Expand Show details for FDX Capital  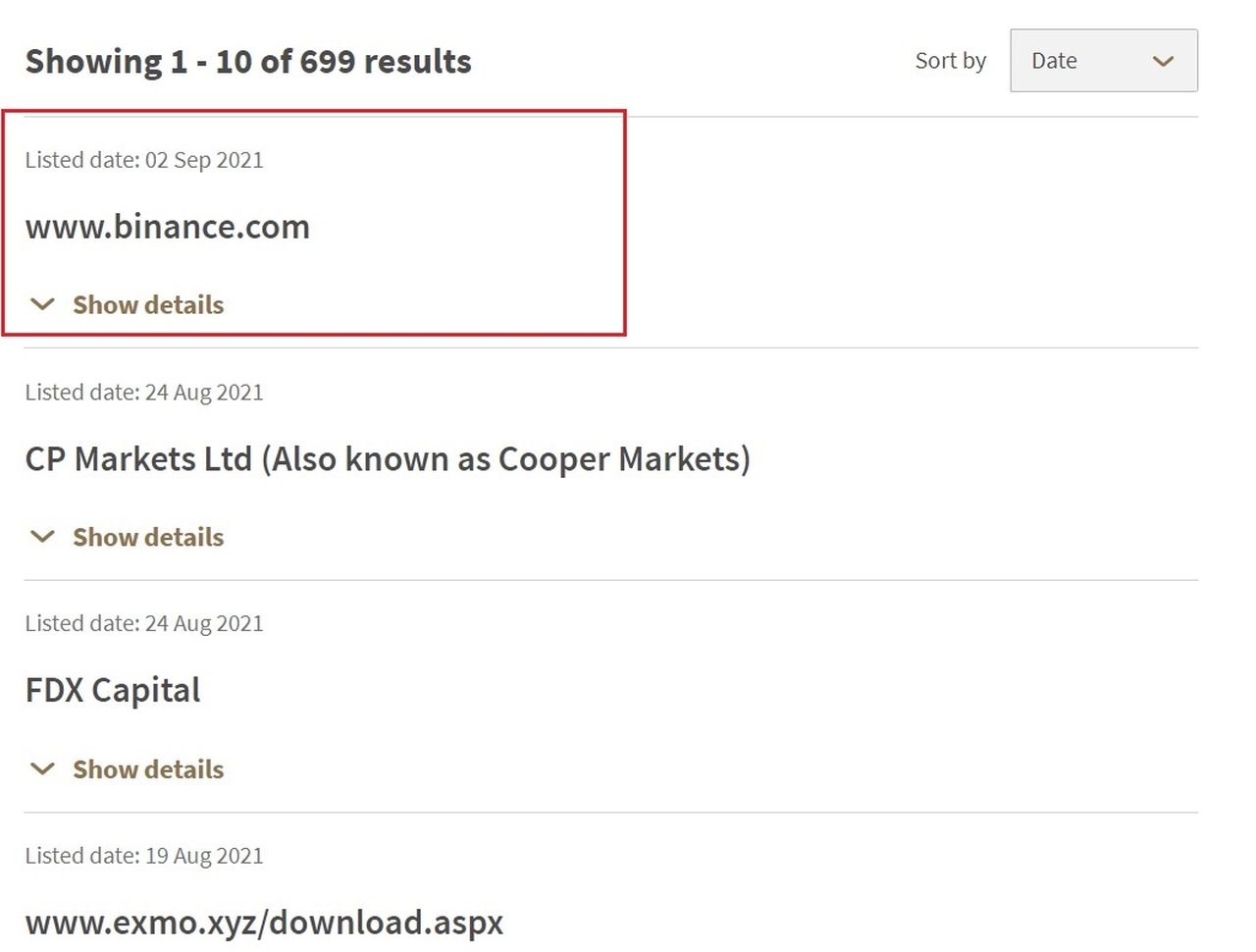pos(128,769)
